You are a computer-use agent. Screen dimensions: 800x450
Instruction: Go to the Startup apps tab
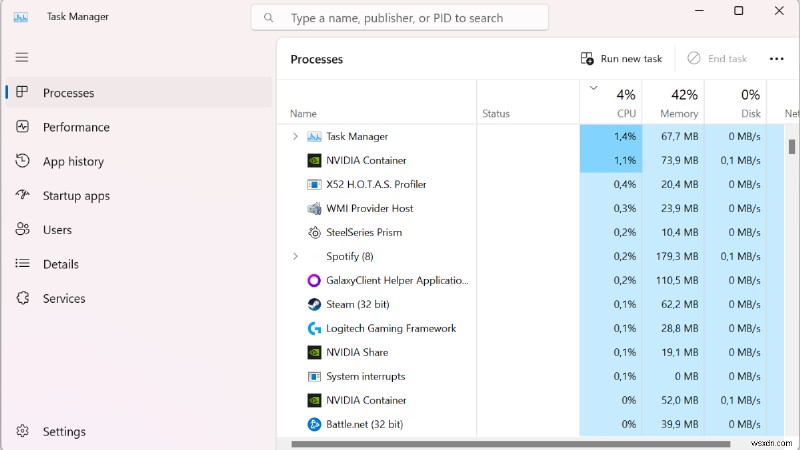pos(139,195)
